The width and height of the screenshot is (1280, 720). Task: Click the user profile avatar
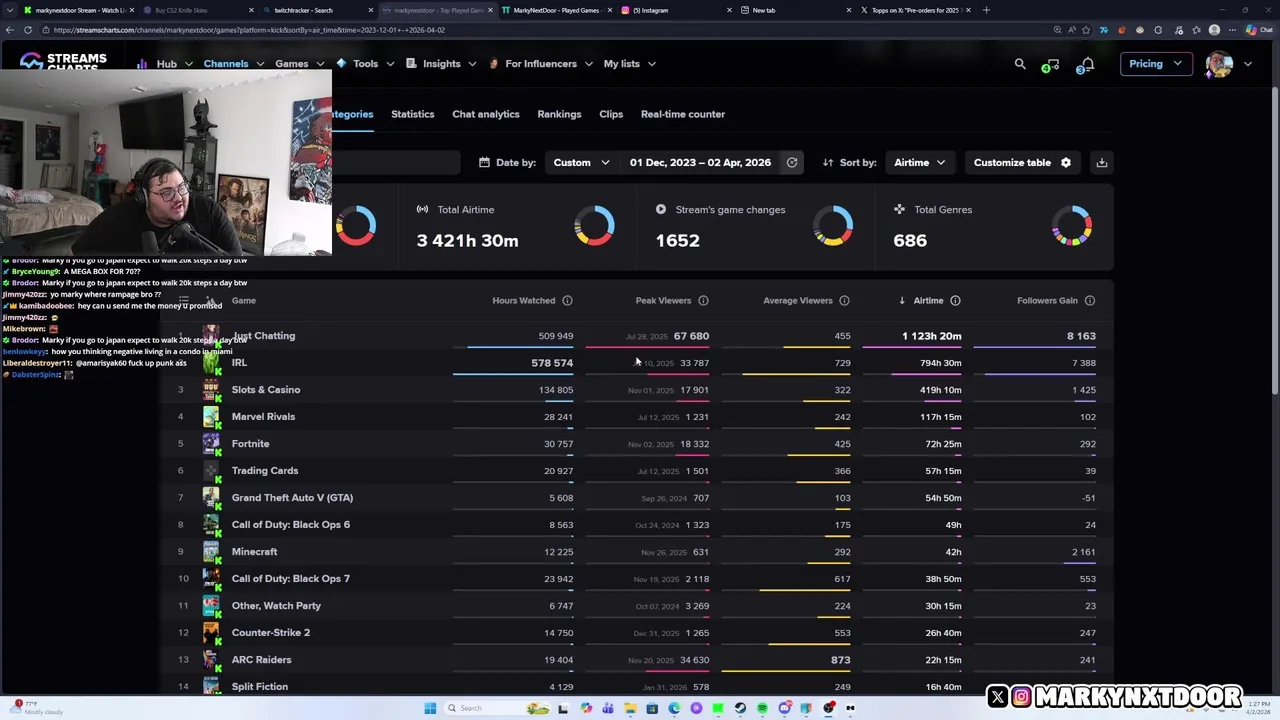tap(1219, 64)
